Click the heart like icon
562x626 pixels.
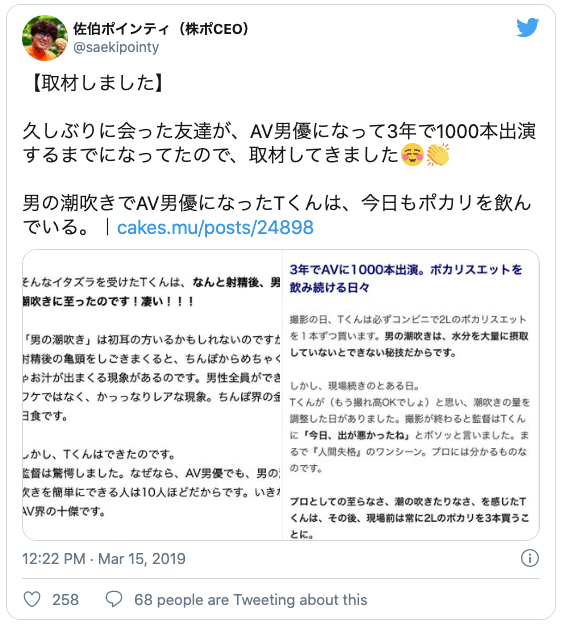point(32,599)
